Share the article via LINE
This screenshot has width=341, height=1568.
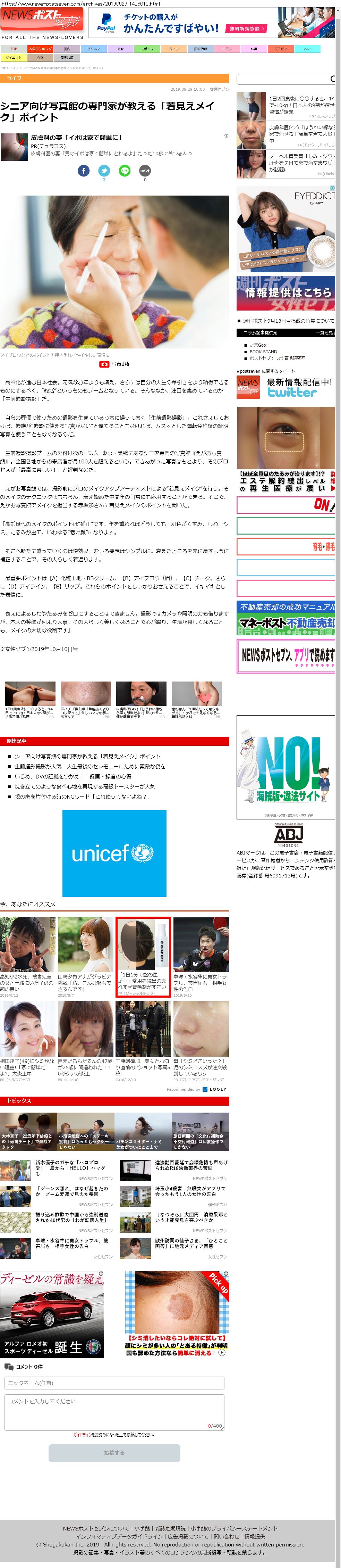click(x=125, y=171)
